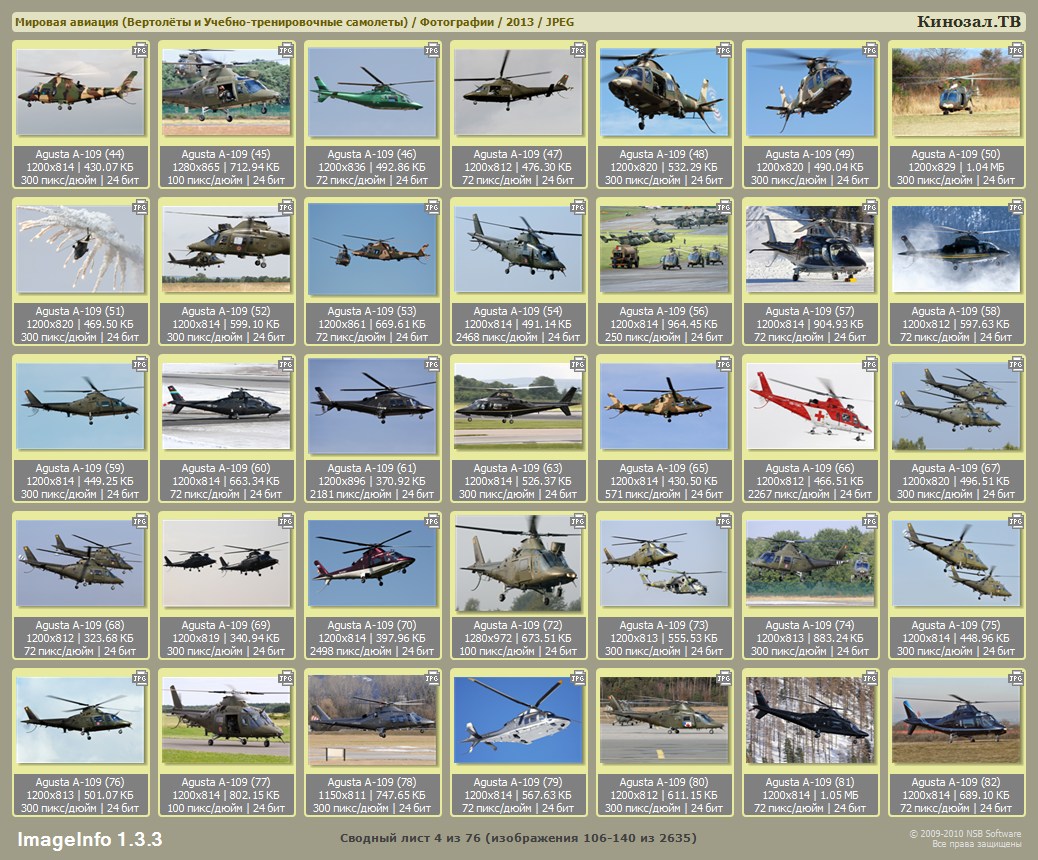Click the Кинозал.ТВ logo link
This screenshot has width=1038, height=860.
968,22
